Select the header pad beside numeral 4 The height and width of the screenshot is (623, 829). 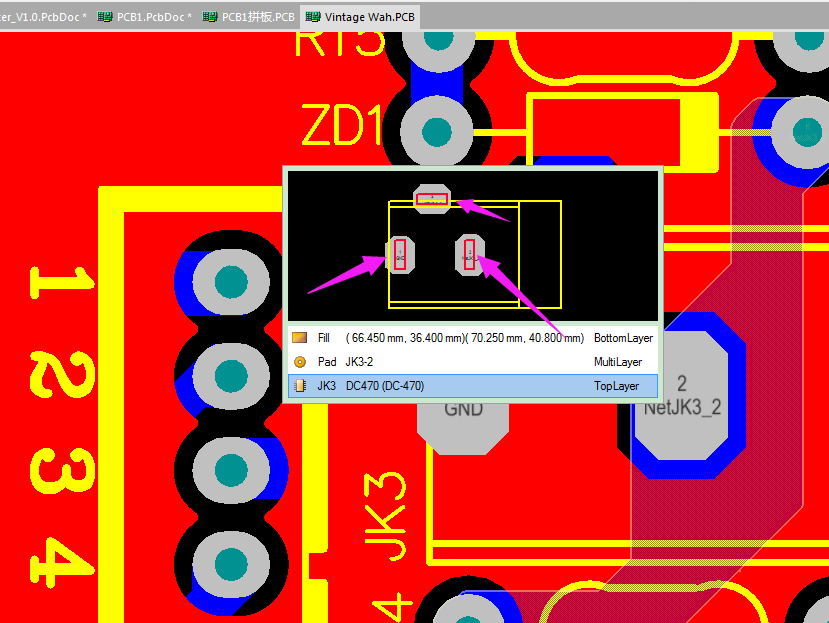point(231,566)
